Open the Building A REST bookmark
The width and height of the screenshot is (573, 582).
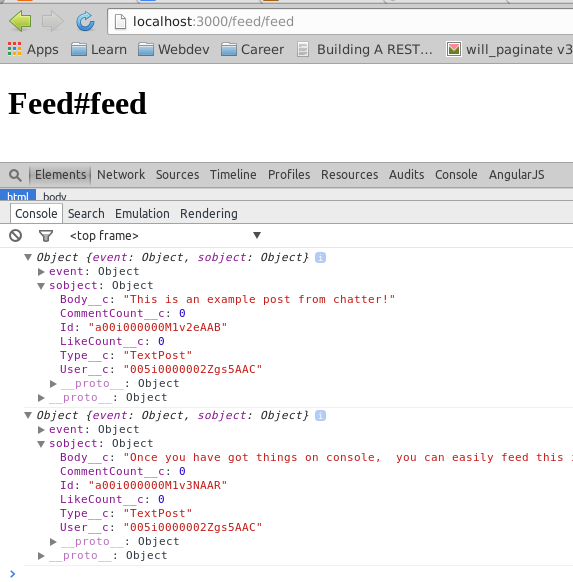point(365,49)
